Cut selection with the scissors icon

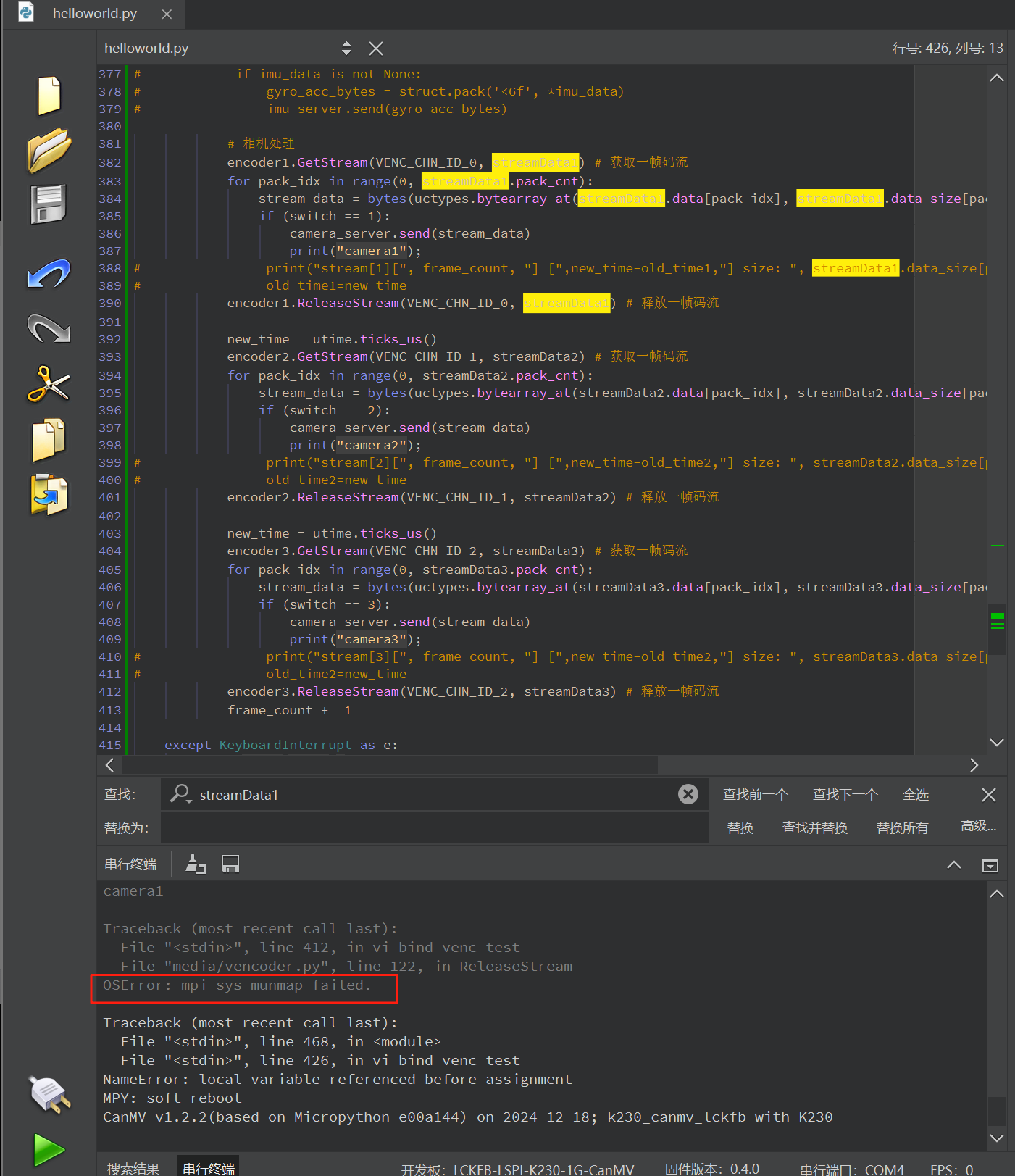tap(49, 384)
